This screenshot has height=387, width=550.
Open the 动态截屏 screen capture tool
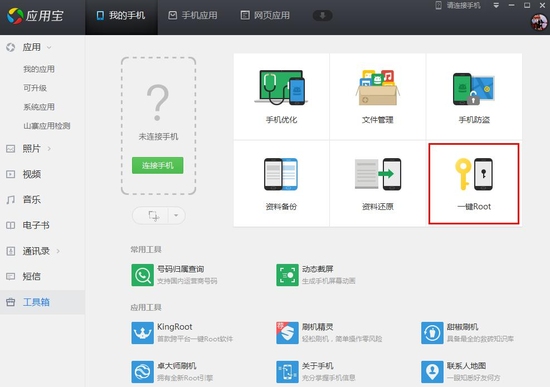(x=316, y=275)
